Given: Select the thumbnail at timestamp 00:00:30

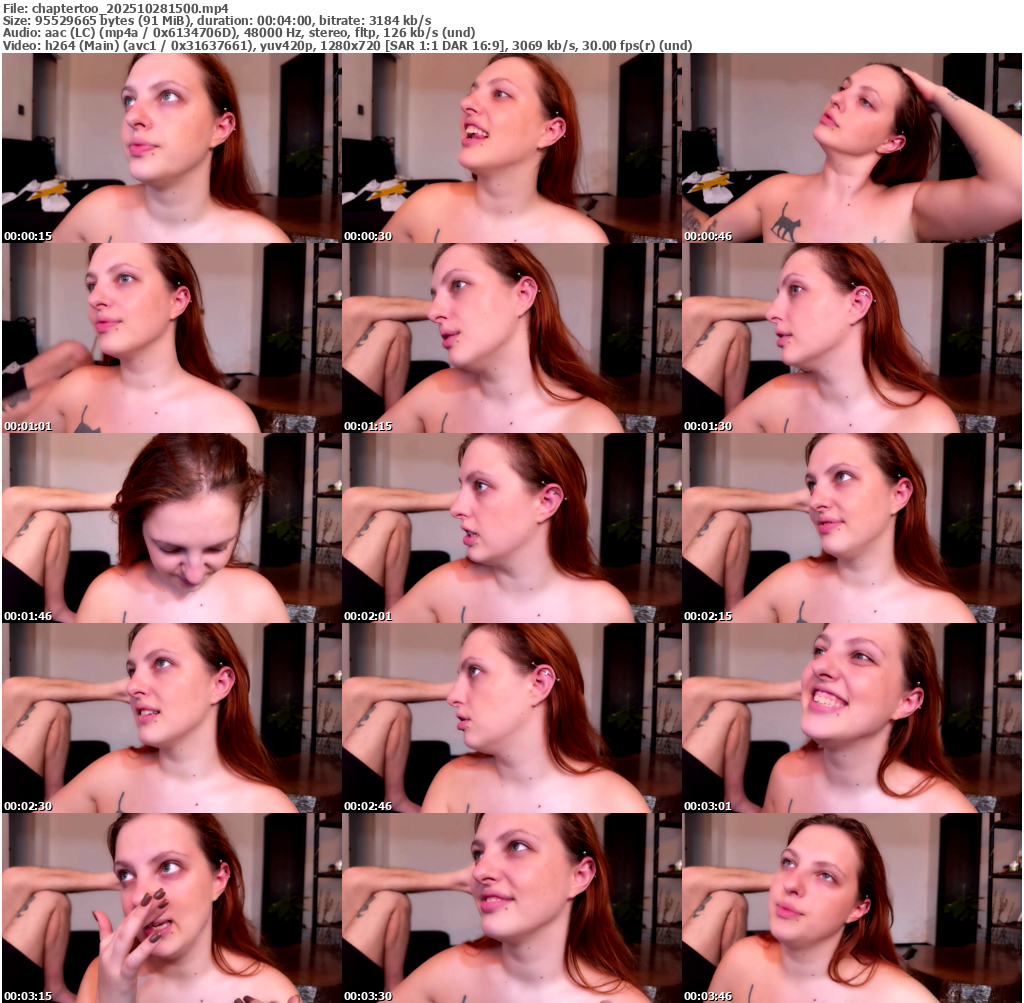Looking at the screenshot, I should tap(511, 148).
